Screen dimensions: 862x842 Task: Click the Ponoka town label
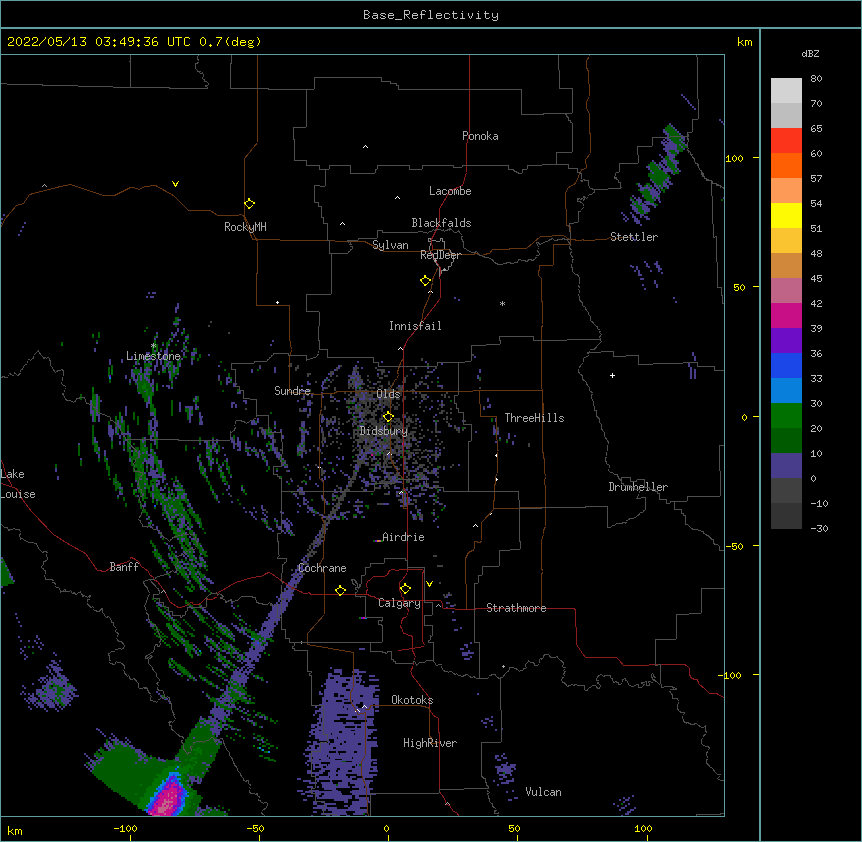coord(480,136)
